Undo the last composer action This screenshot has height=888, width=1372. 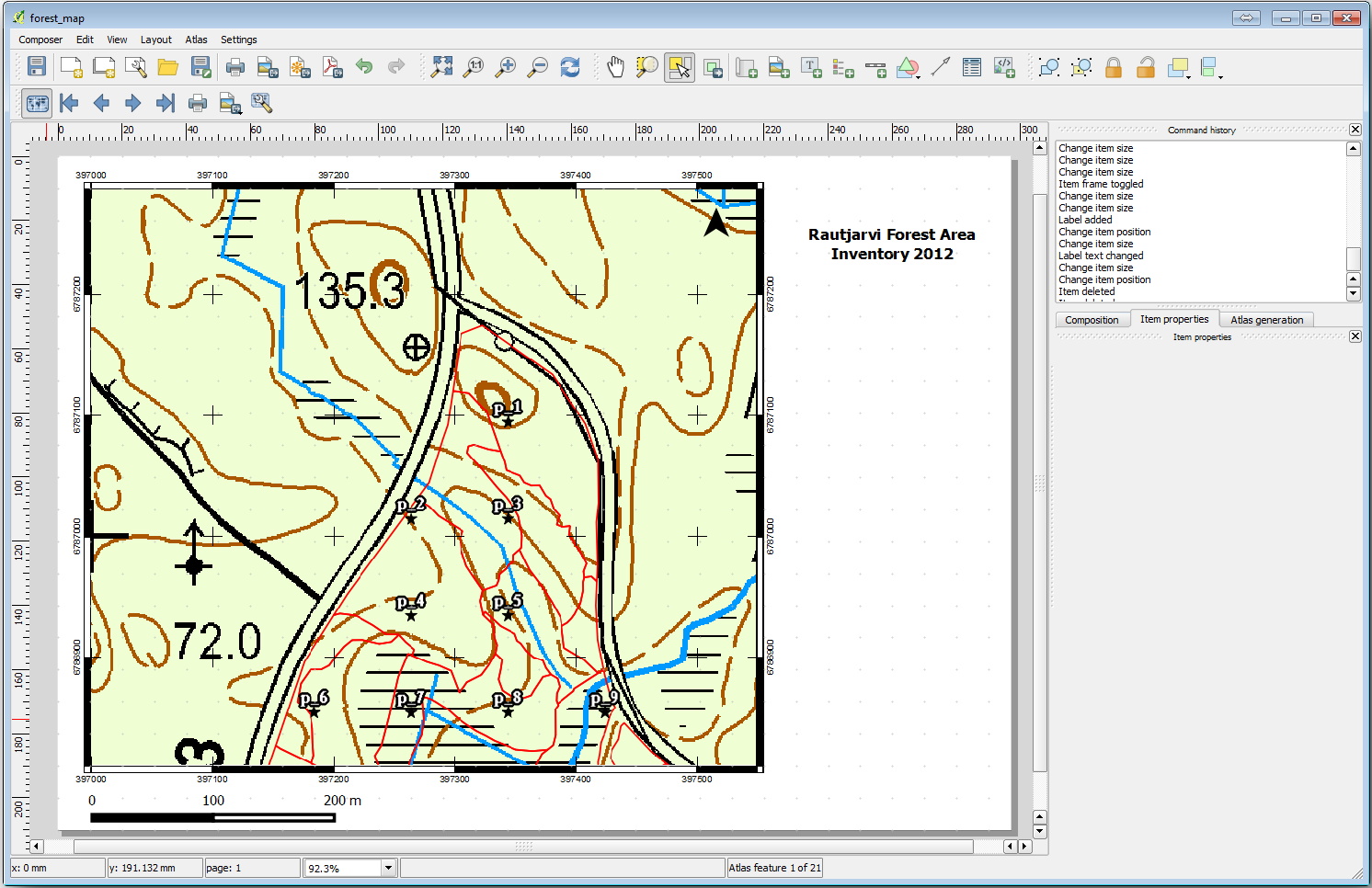[x=364, y=66]
